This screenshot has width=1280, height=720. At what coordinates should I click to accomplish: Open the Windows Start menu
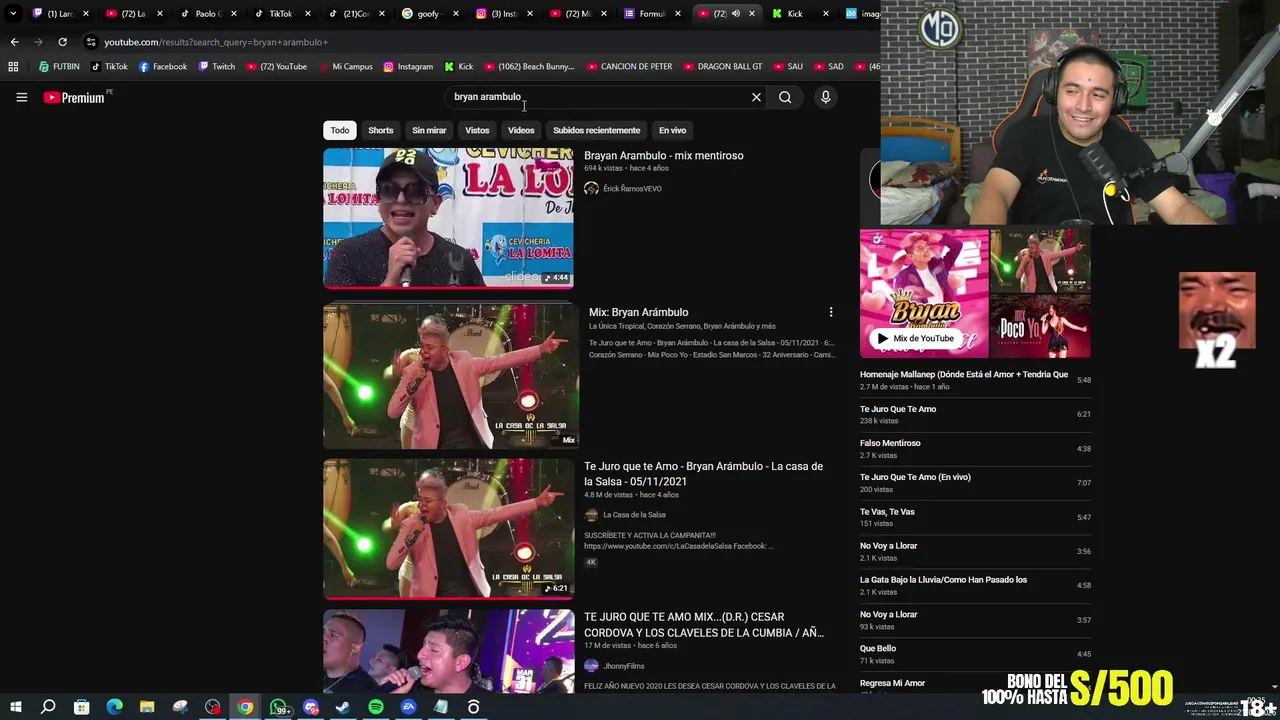point(15,707)
